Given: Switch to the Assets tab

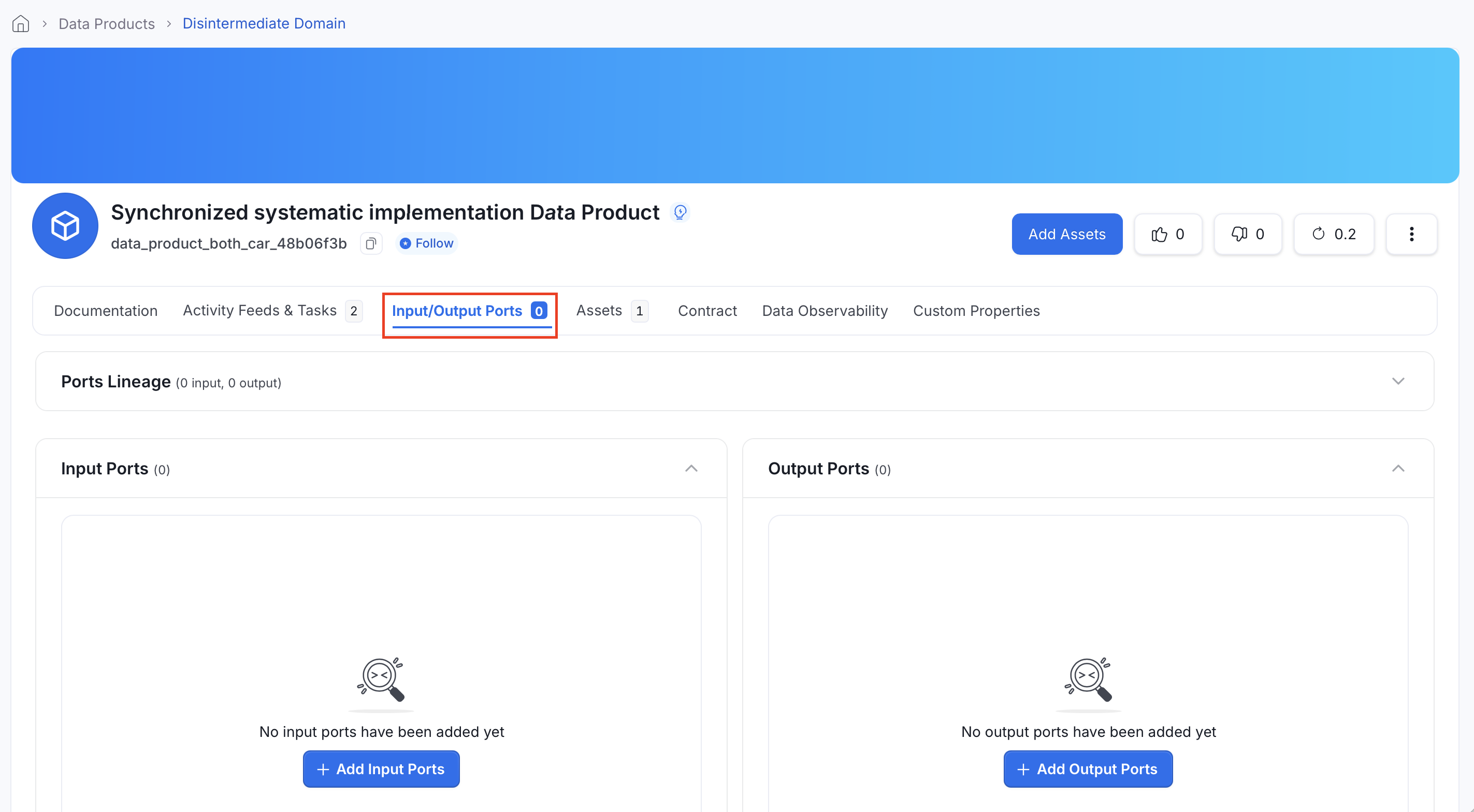Looking at the screenshot, I should coord(612,311).
